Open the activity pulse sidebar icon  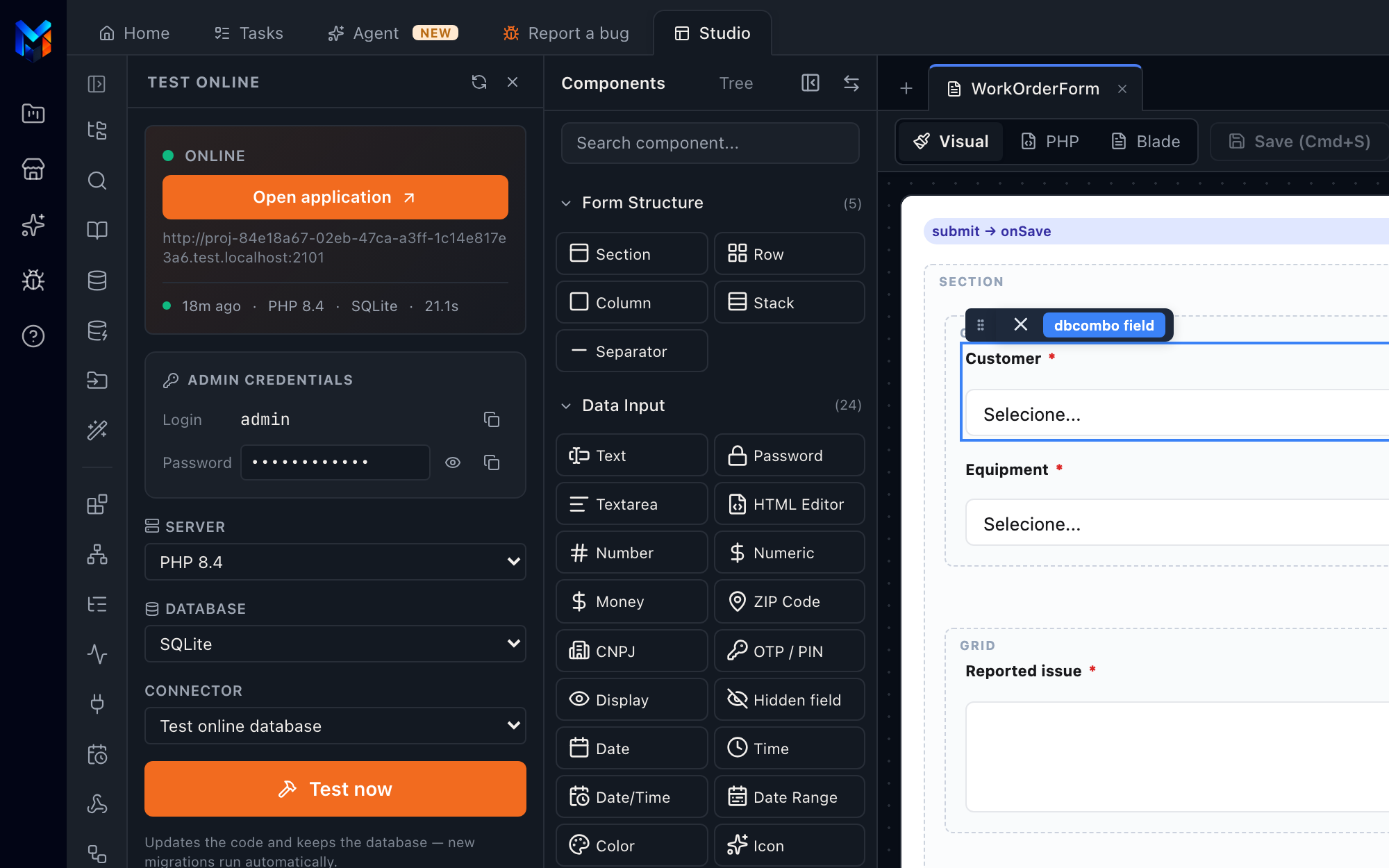[97, 654]
